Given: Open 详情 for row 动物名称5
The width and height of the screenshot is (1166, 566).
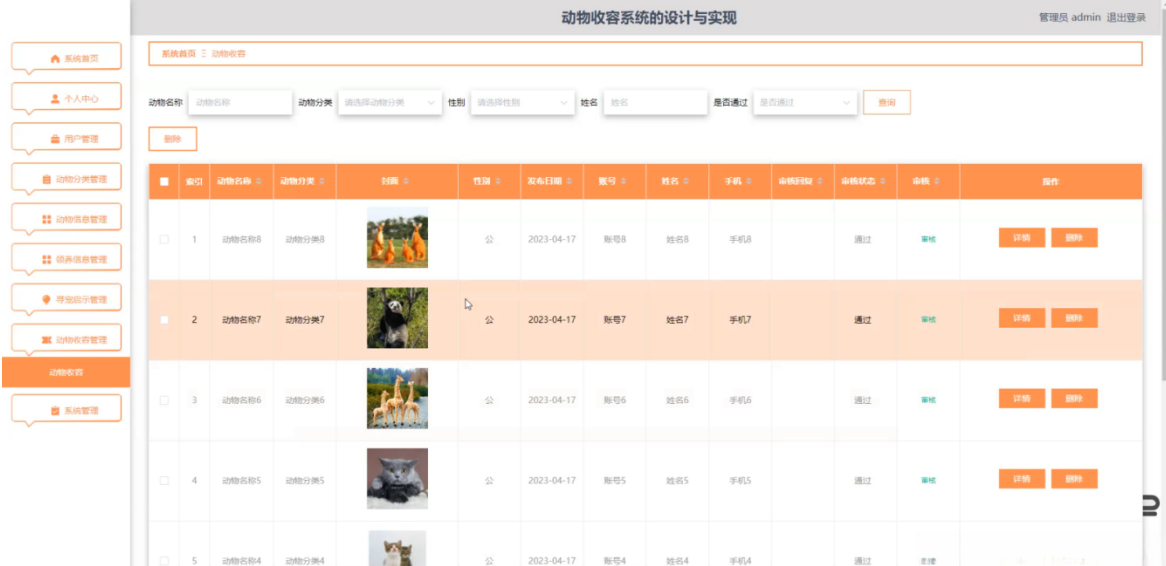Looking at the screenshot, I should click(1022, 479).
